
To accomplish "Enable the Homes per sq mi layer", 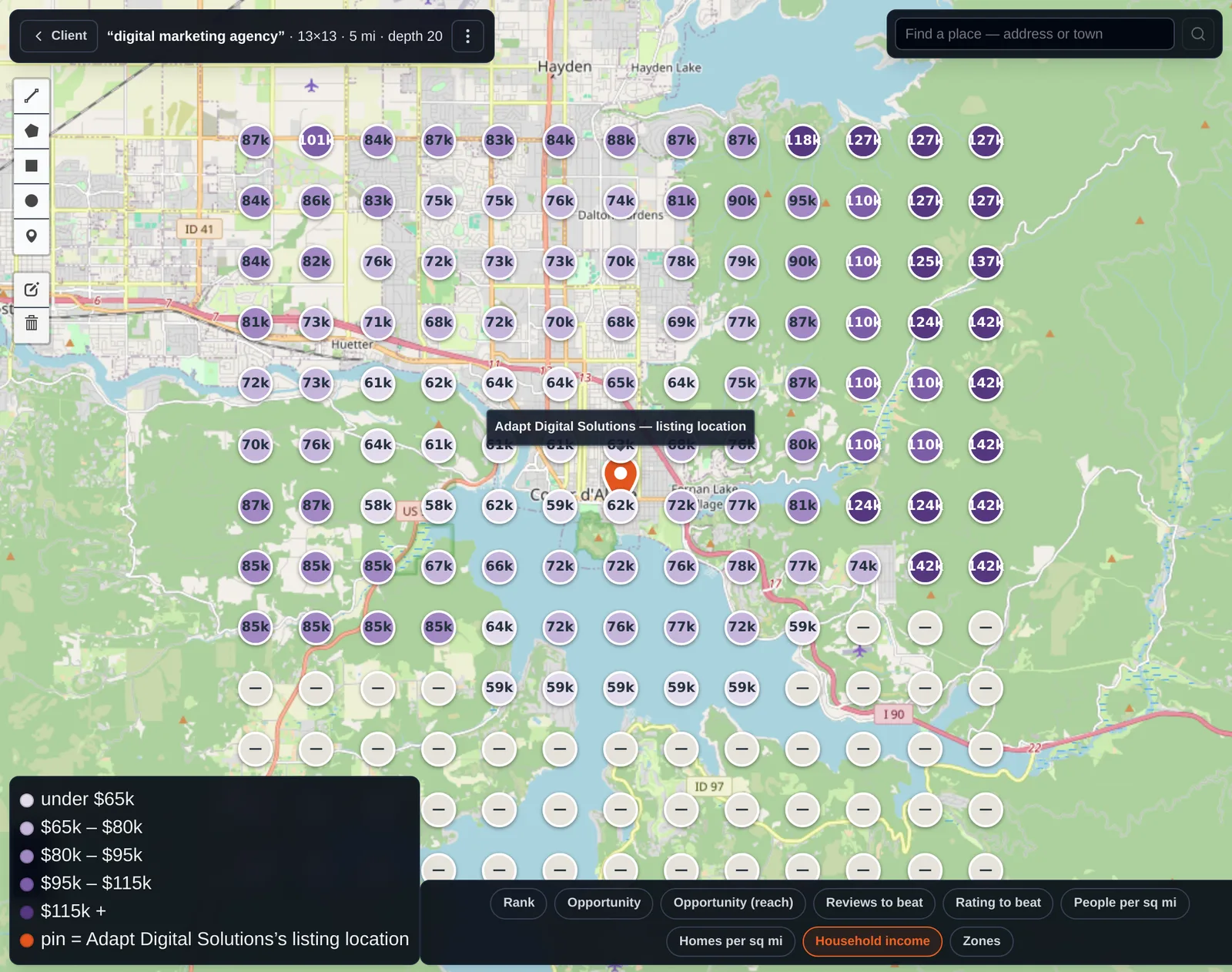I will [731, 941].
